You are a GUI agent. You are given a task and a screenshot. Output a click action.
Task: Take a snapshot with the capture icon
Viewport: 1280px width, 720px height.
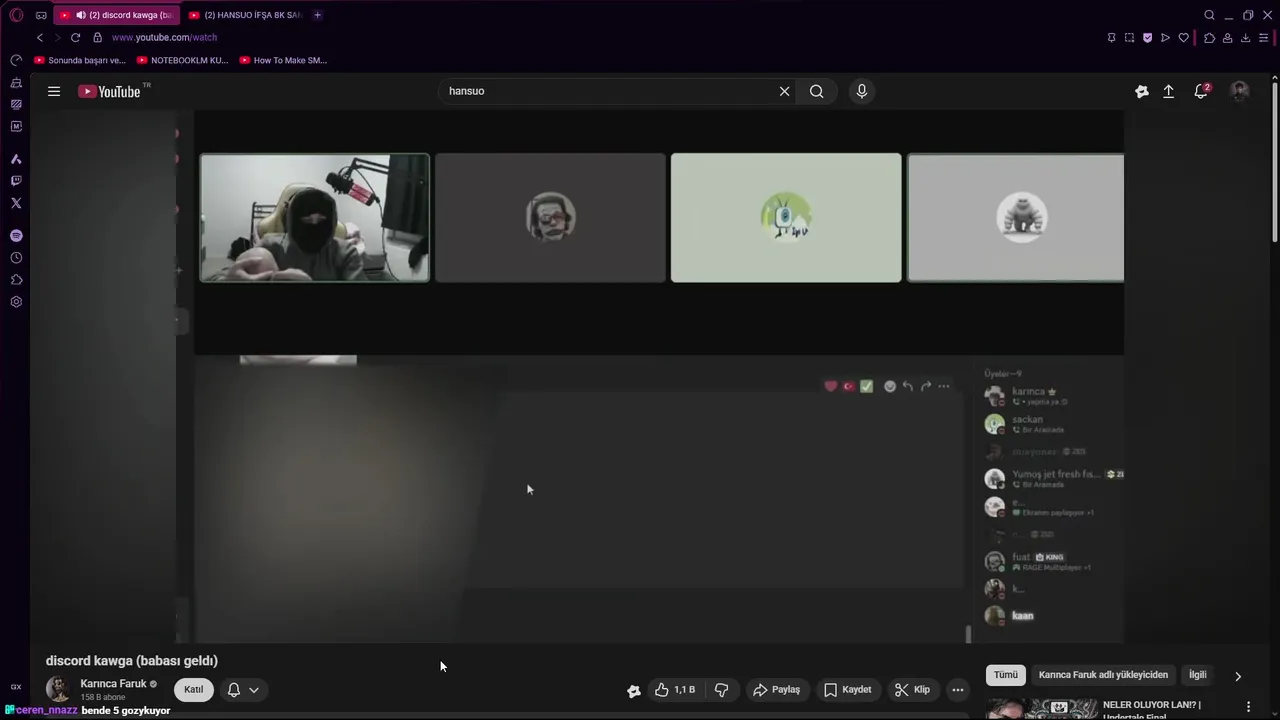(x=1129, y=38)
